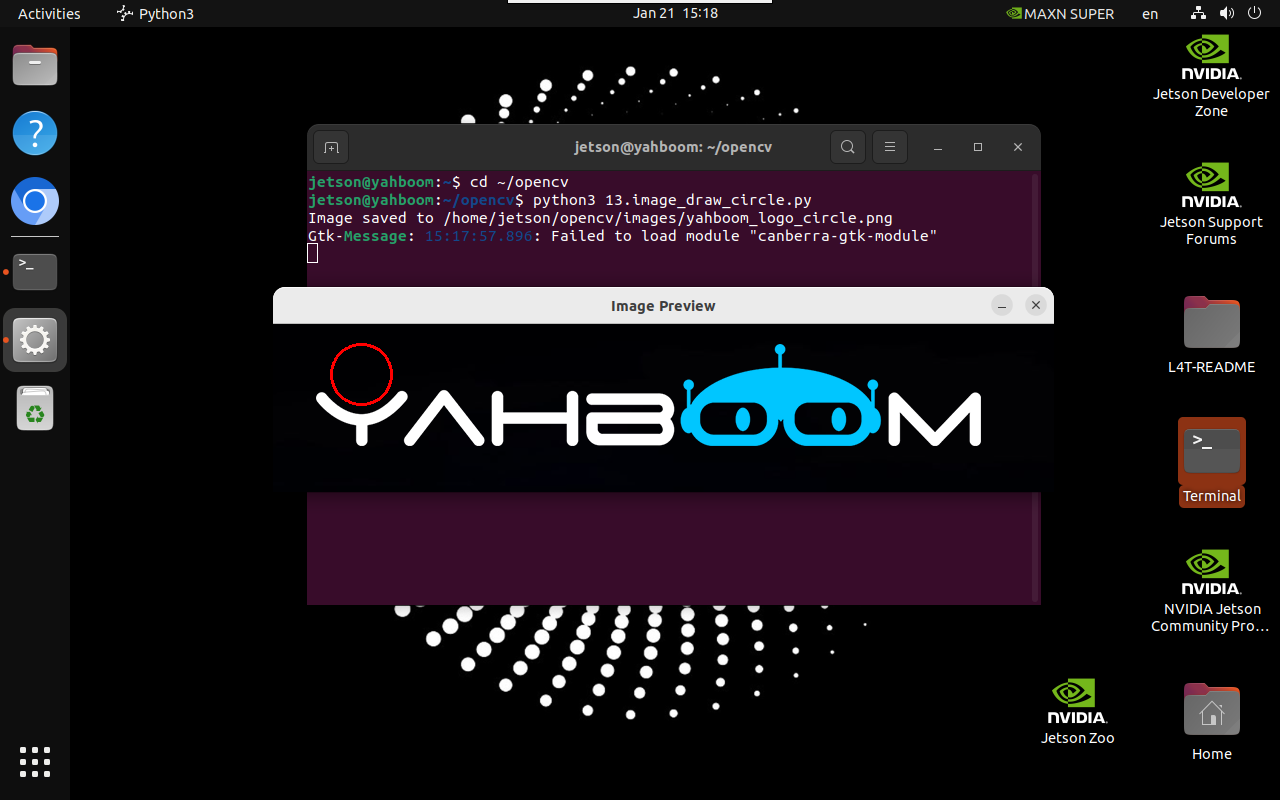Click the Image Preview title bar
The image size is (1280, 800).
click(663, 306)
